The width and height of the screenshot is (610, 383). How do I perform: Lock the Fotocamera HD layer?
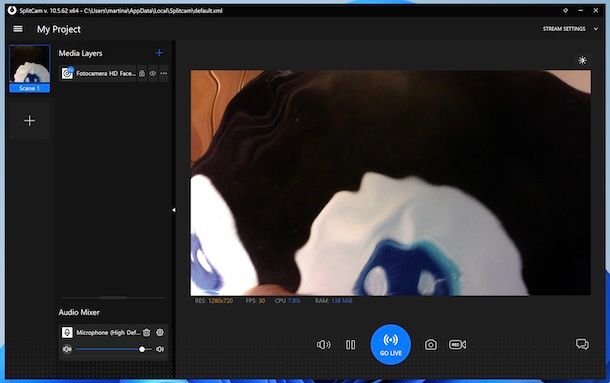click(142, 73)
